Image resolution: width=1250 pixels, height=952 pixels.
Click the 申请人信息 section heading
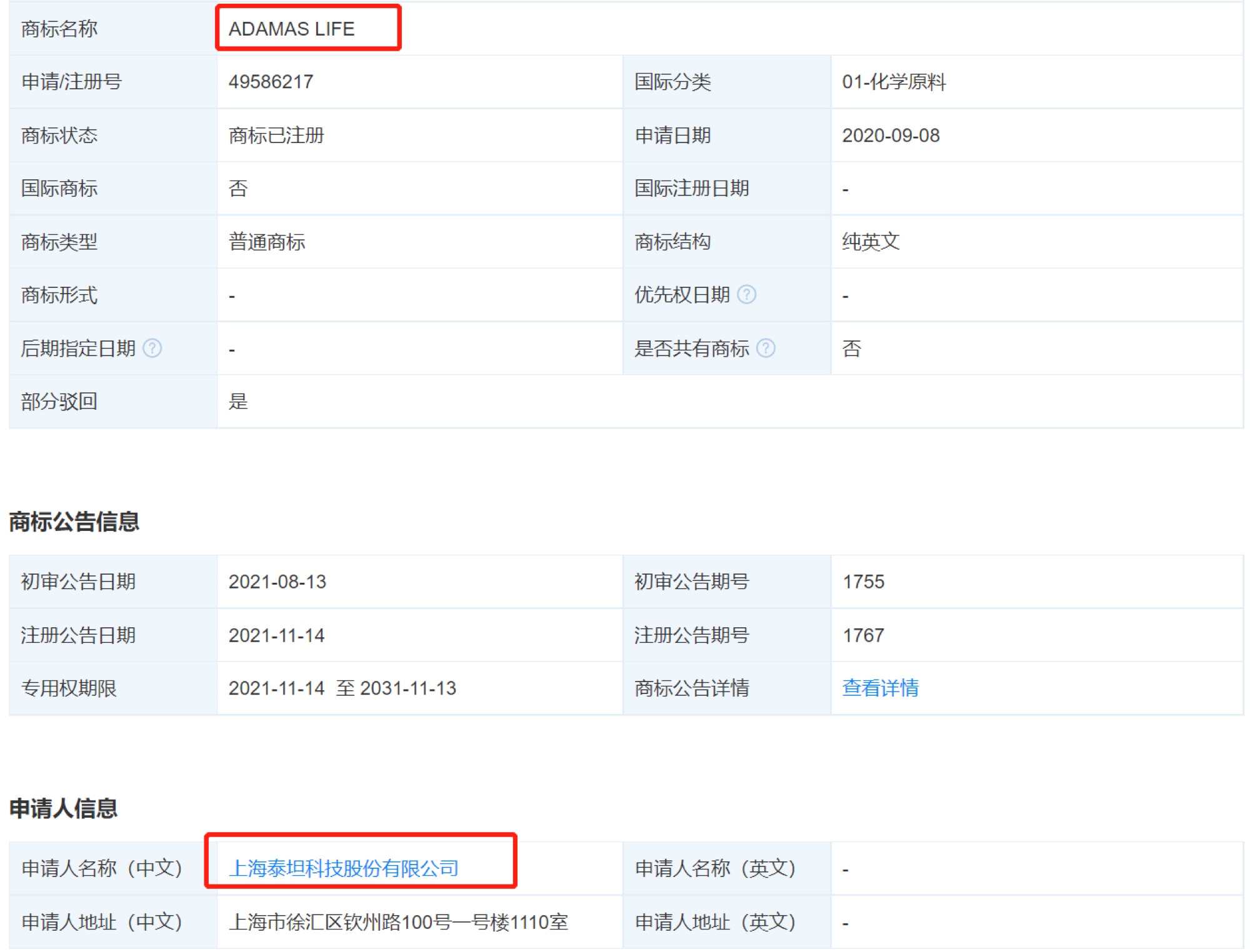coord(63,808)
